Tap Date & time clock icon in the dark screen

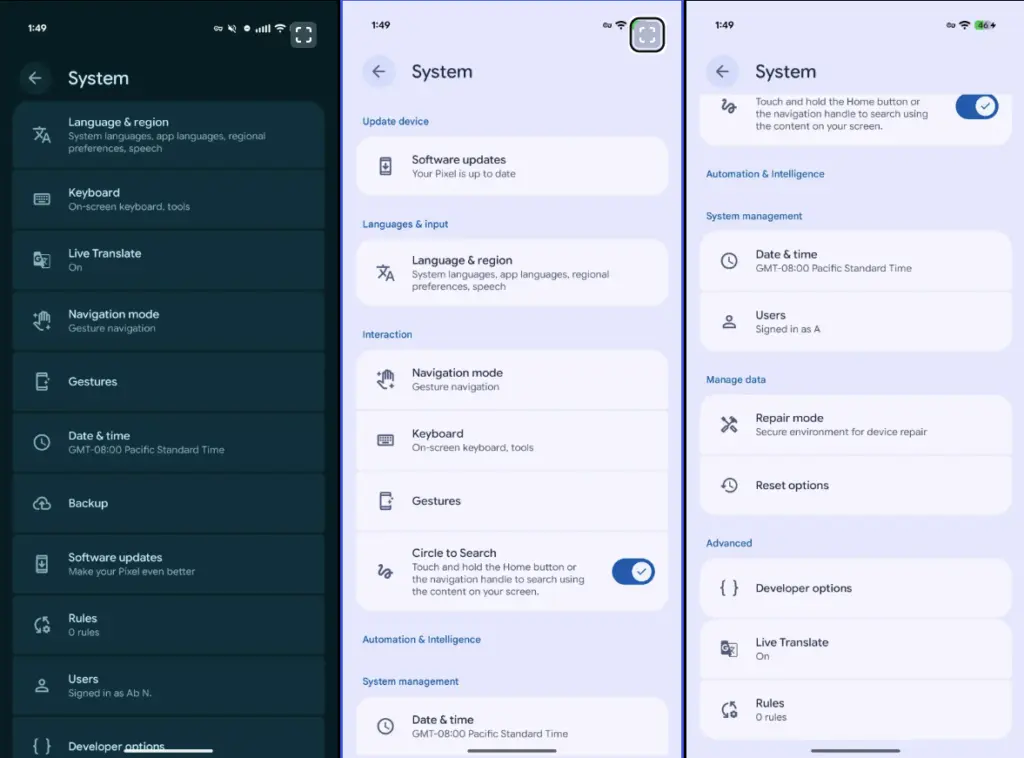tap(42, 442)
